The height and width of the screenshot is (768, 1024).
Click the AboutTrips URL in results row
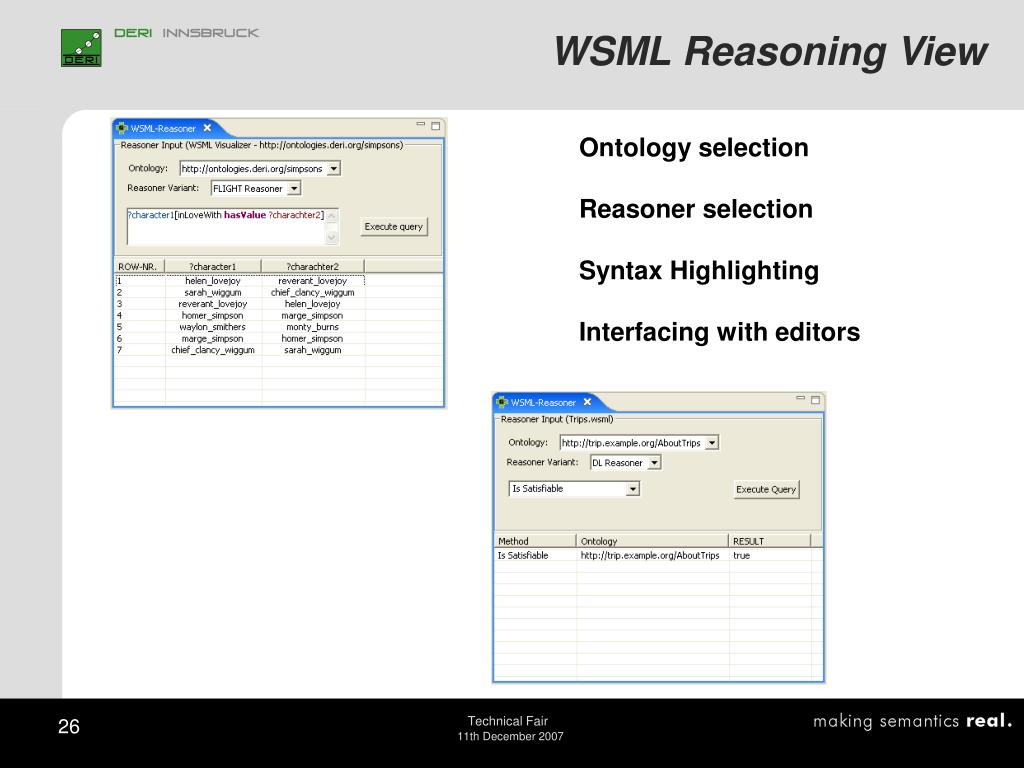point(650,555)
